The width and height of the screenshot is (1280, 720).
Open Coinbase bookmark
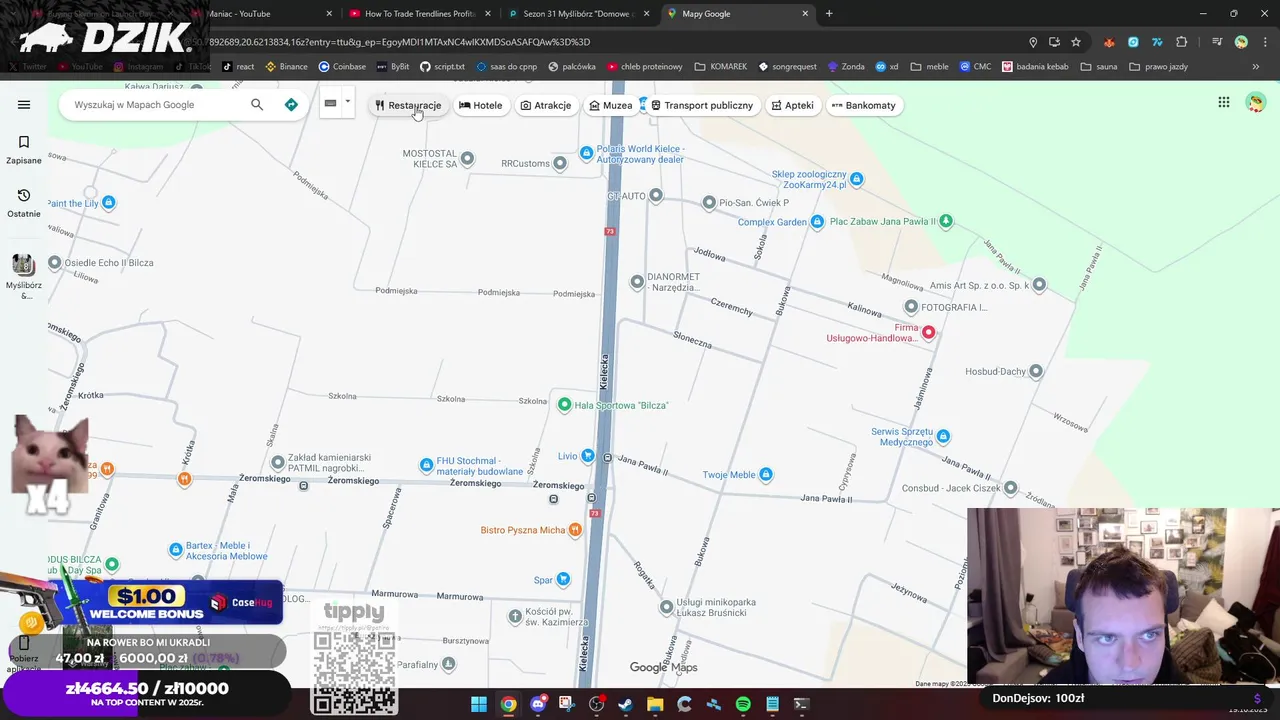(342, 66)
